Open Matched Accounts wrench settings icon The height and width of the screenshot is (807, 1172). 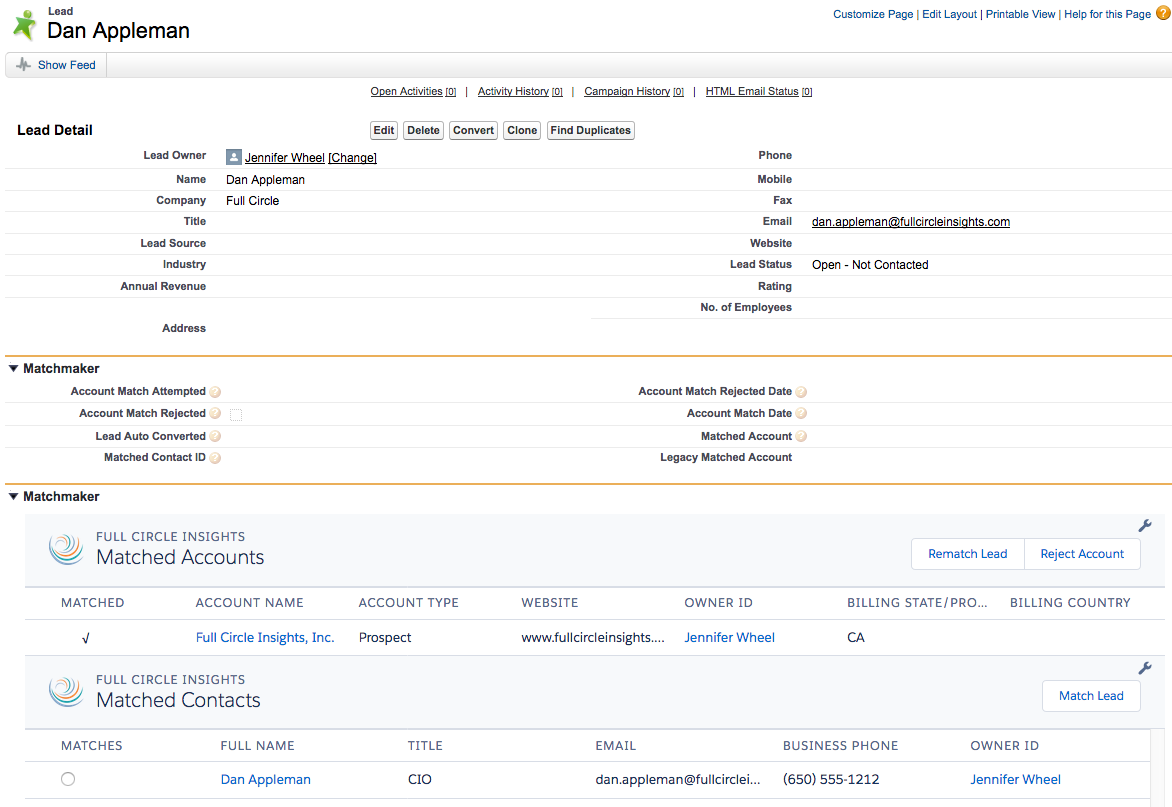(x=1144, y=526)
